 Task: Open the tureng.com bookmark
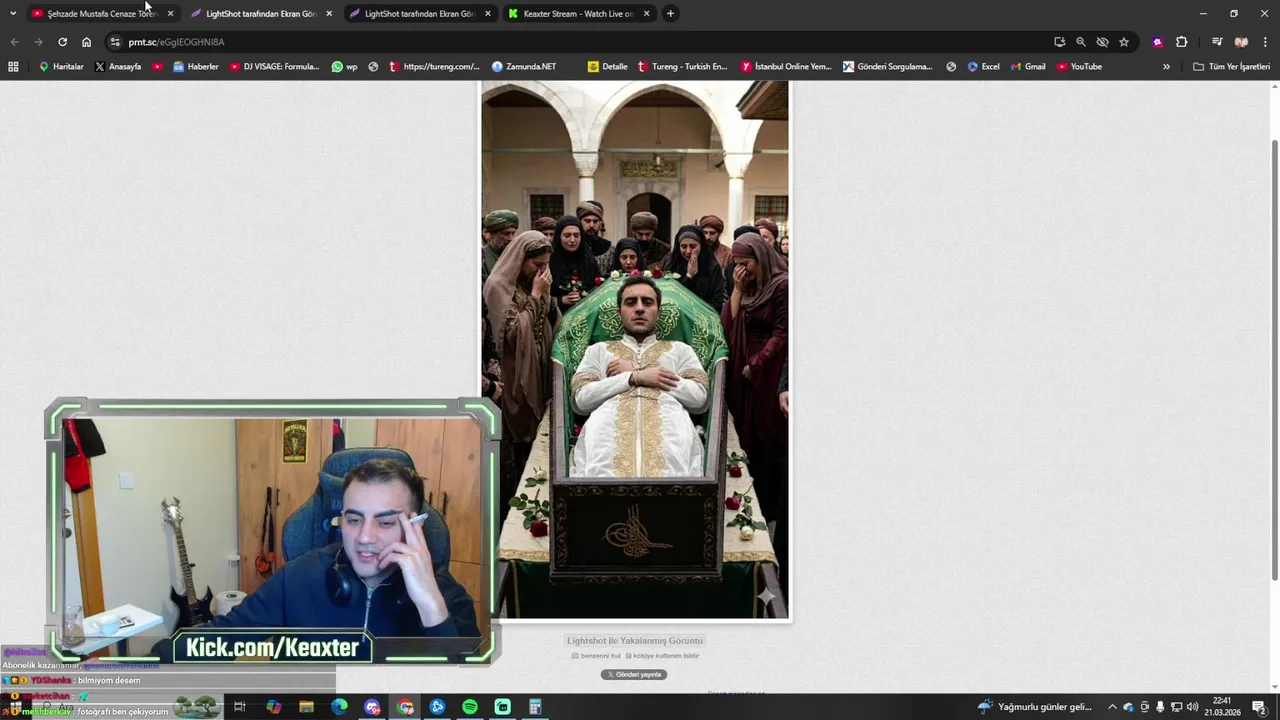coord(434,67)
